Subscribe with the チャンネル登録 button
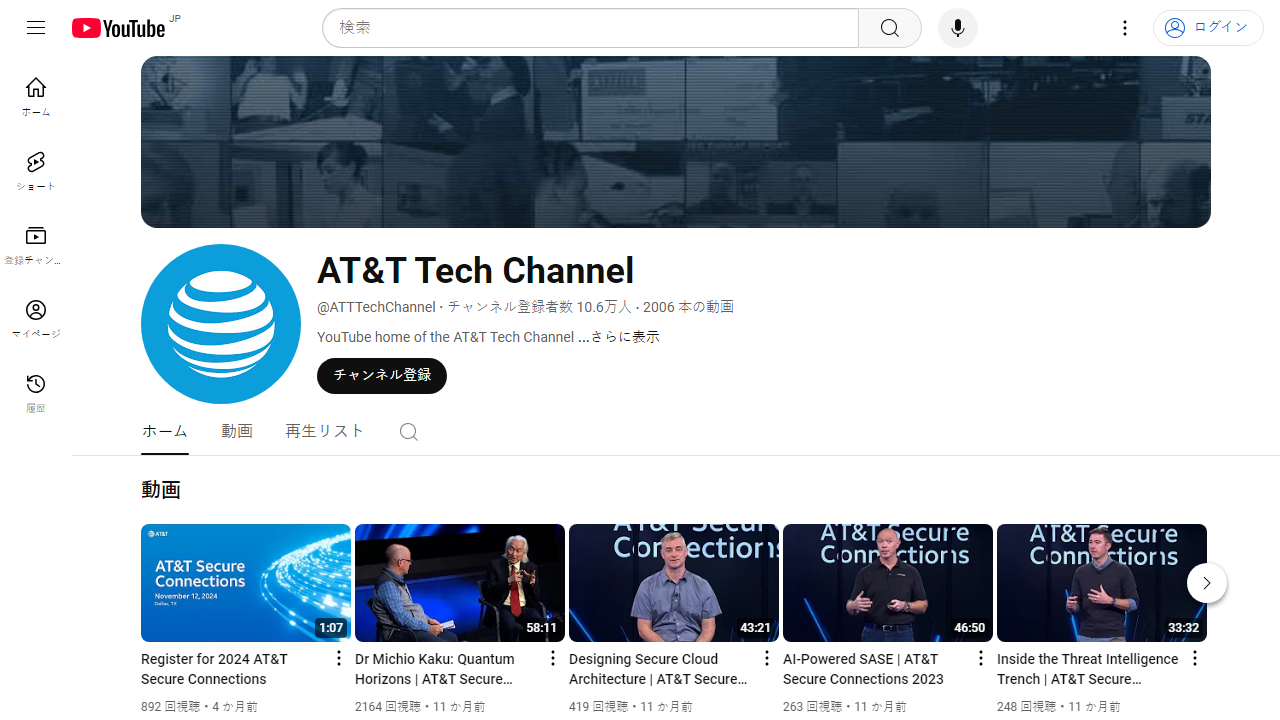Viewport: 1280px width, 720px height. (382, 376)
